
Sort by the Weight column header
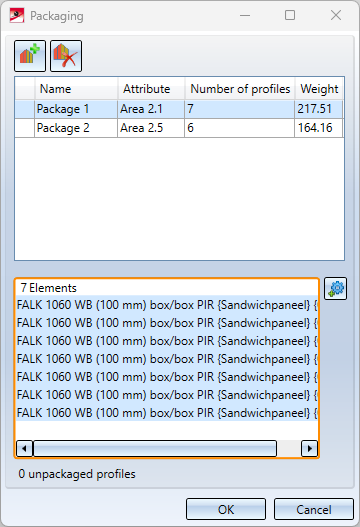pyautogui.click(x=319, y=89)
